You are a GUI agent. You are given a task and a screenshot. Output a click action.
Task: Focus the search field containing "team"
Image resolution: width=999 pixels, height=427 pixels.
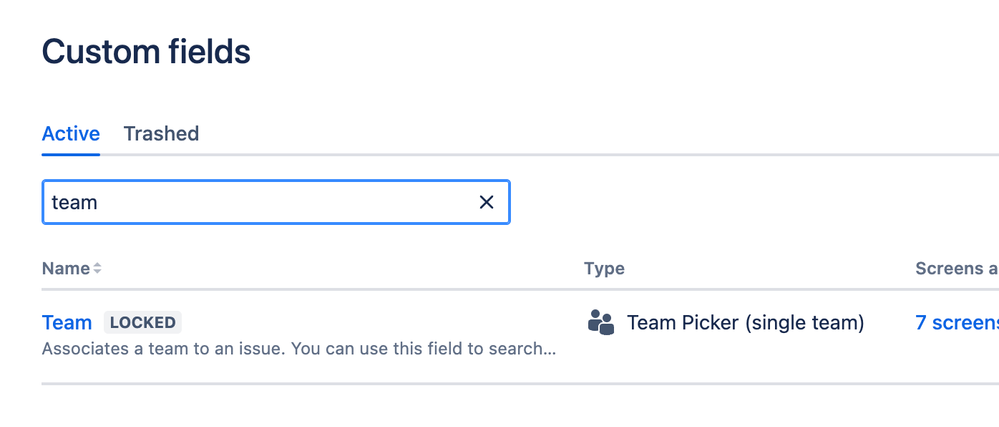click(276, 203)
